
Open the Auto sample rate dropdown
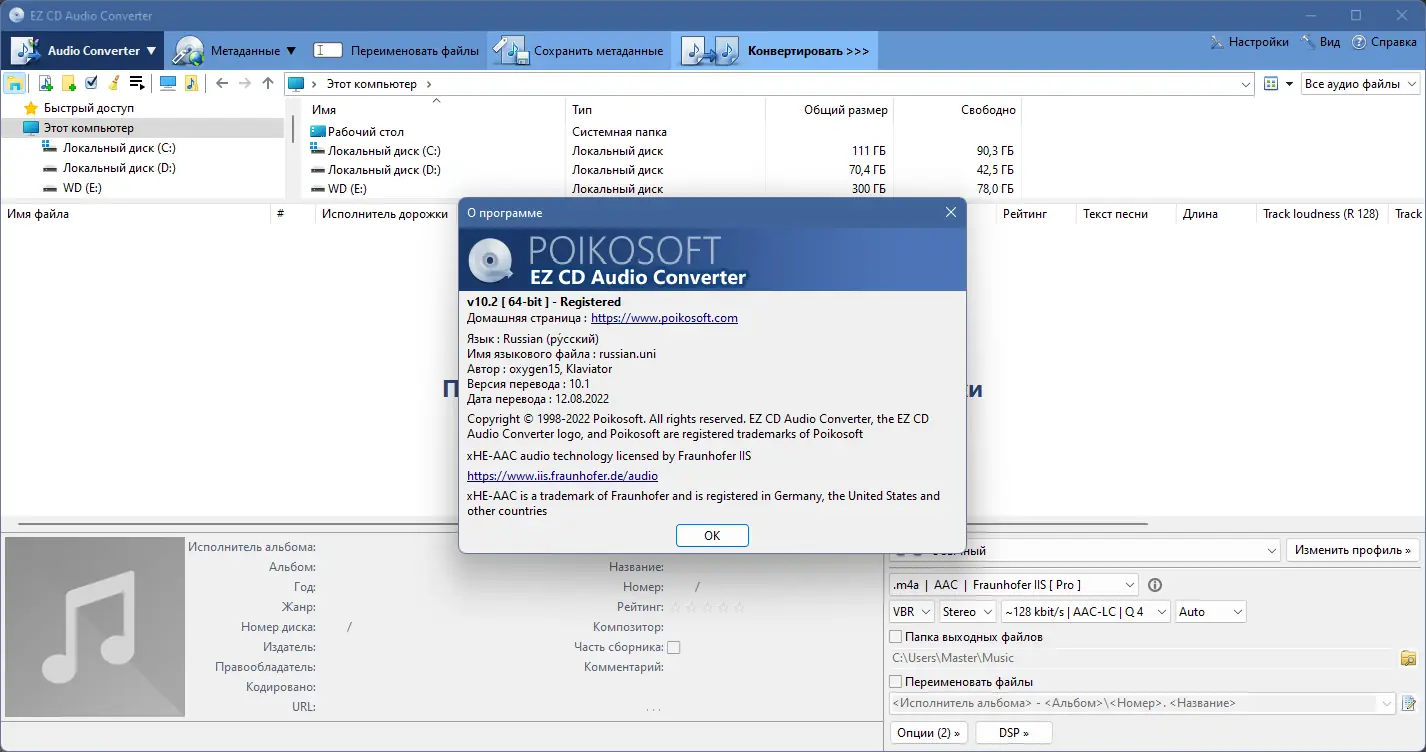[1211, 611]
